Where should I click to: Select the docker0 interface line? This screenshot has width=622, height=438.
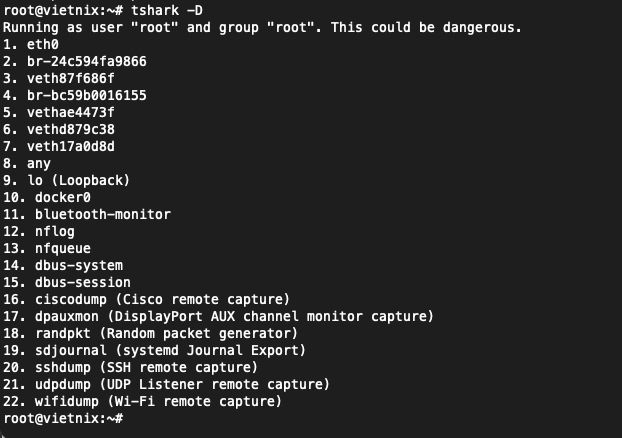(62, 197)
